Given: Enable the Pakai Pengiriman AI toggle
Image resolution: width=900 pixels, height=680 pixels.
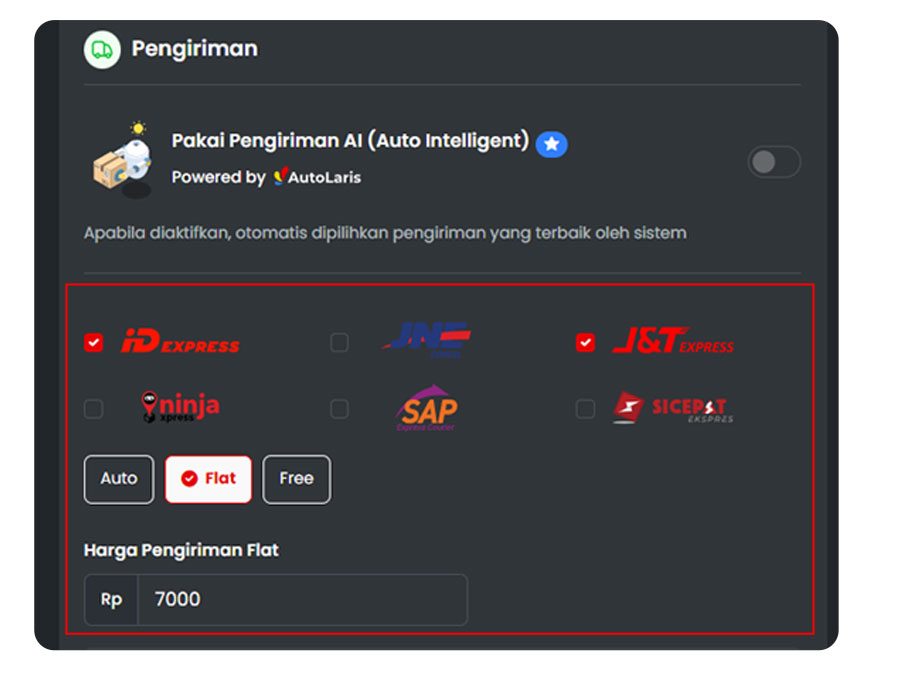Looking at the screenshot, I should click(774, 162).
